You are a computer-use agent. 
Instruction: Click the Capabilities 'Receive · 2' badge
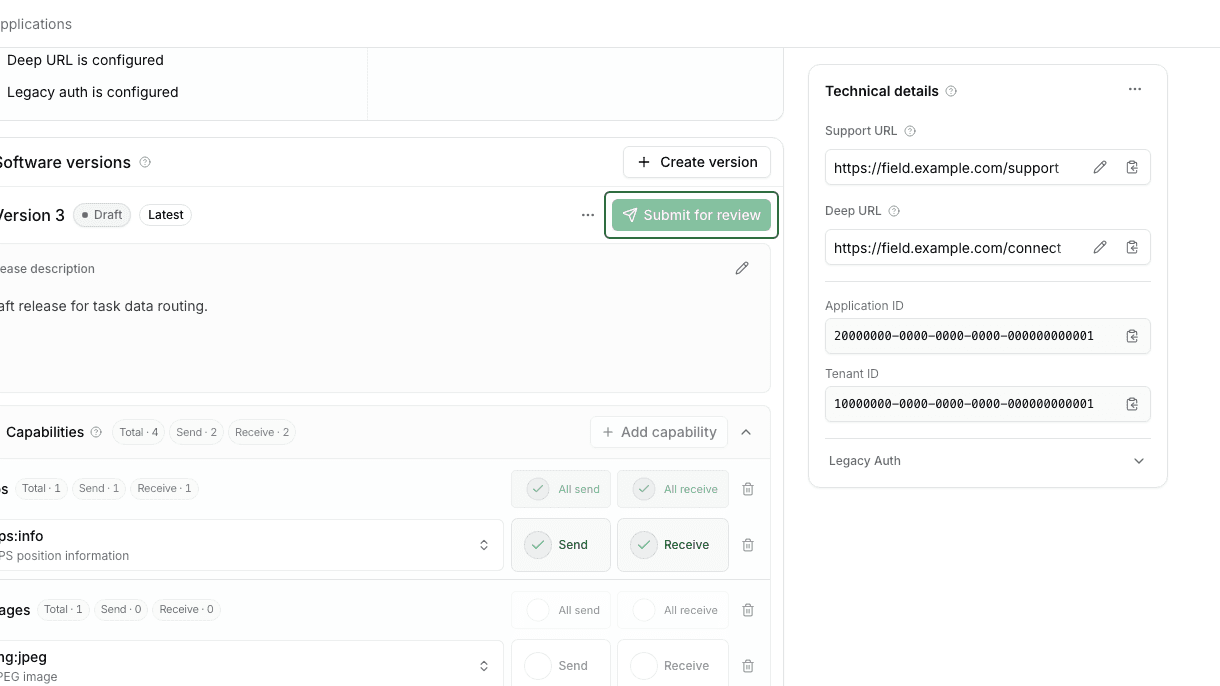pyautogui.click(x=262, y=432)
